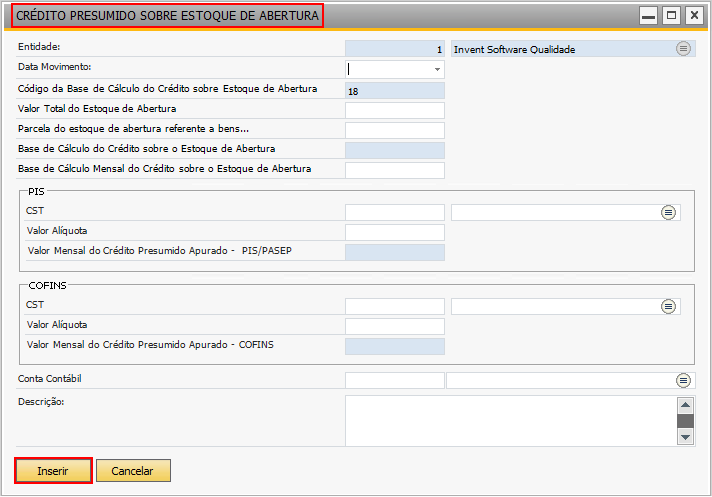
Task: Open the Entidade lookup list icon
Action: click(x=683, y=49)
